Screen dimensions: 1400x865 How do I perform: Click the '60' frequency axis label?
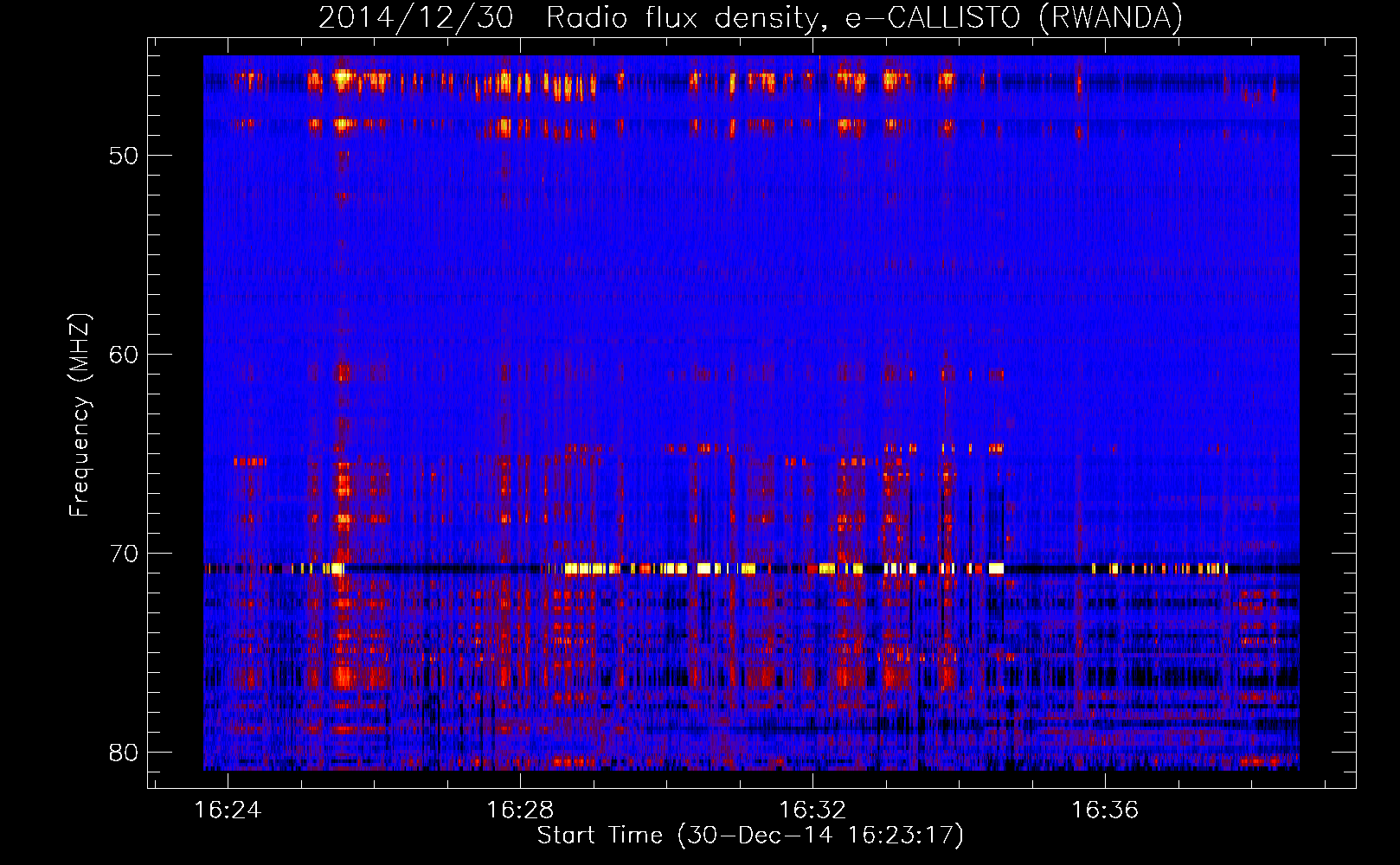point(124,356)
